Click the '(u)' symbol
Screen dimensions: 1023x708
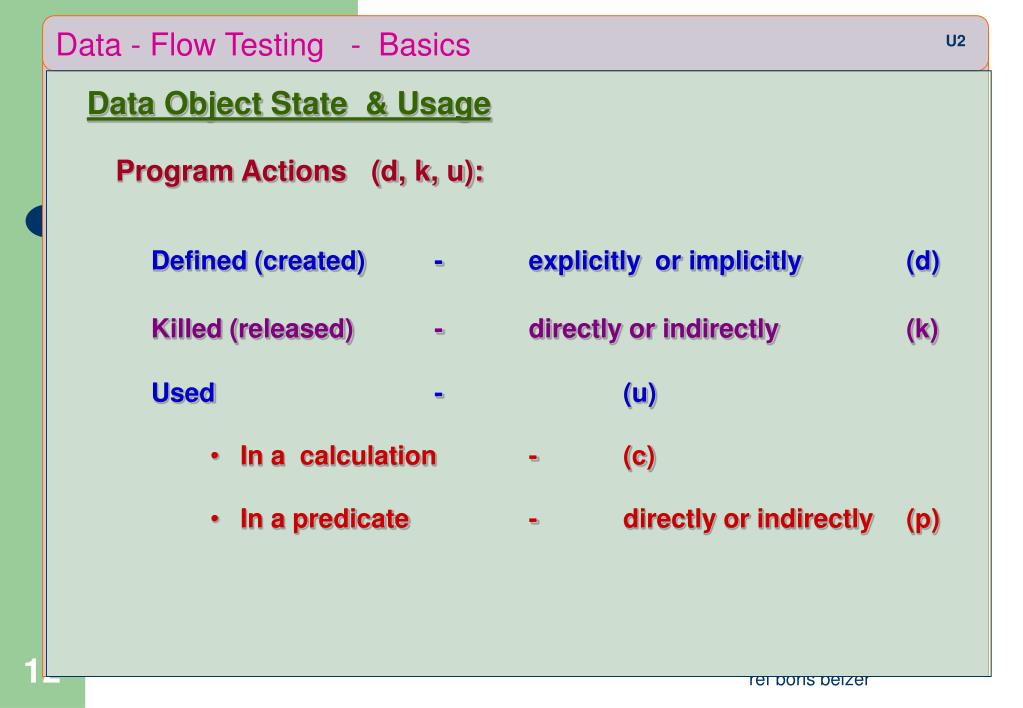pos(639,394)
